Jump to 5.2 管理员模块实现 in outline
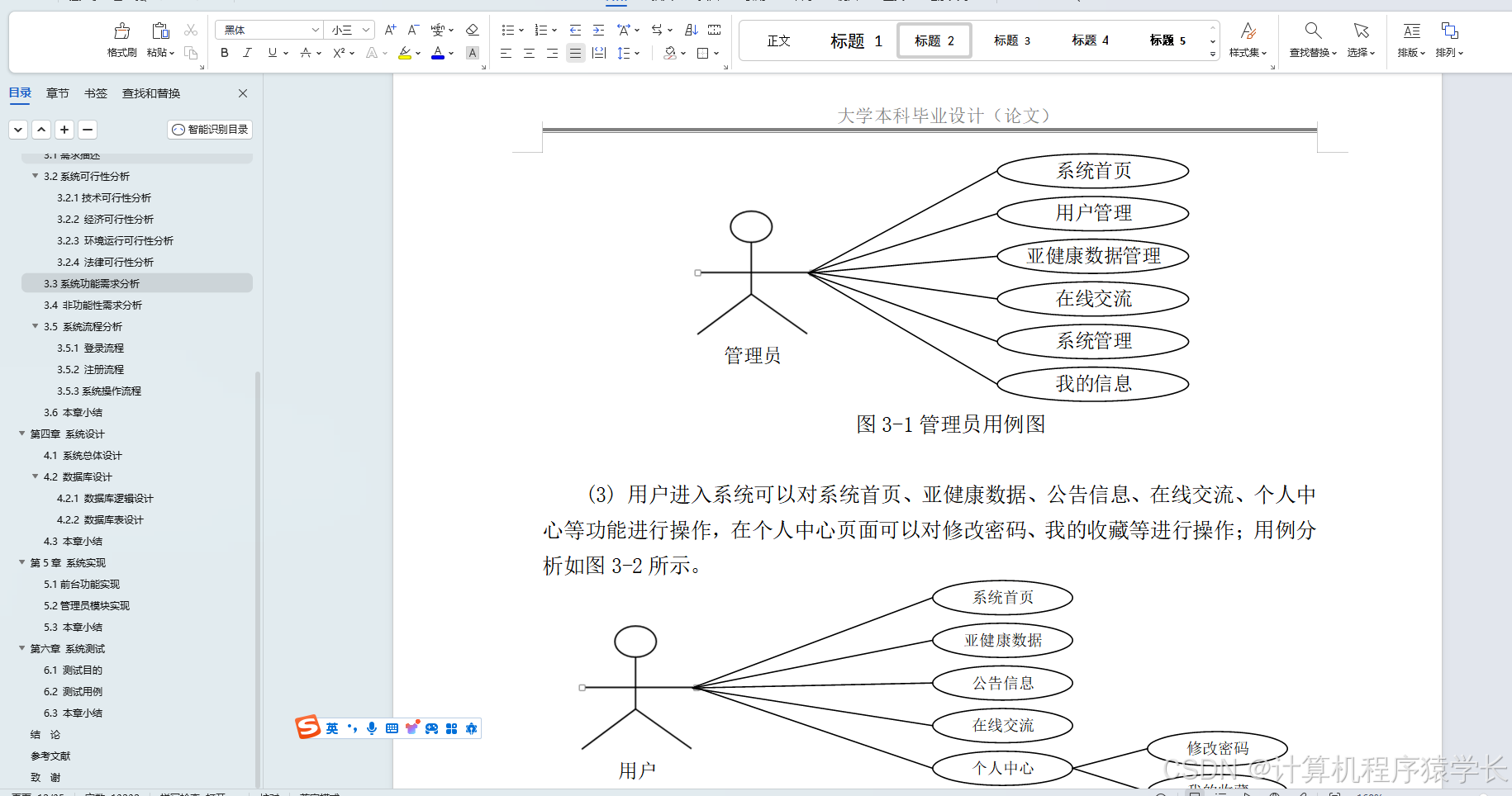Viewport: 1512px width, 796px height. pyautogui.click(x=87, y=605)
